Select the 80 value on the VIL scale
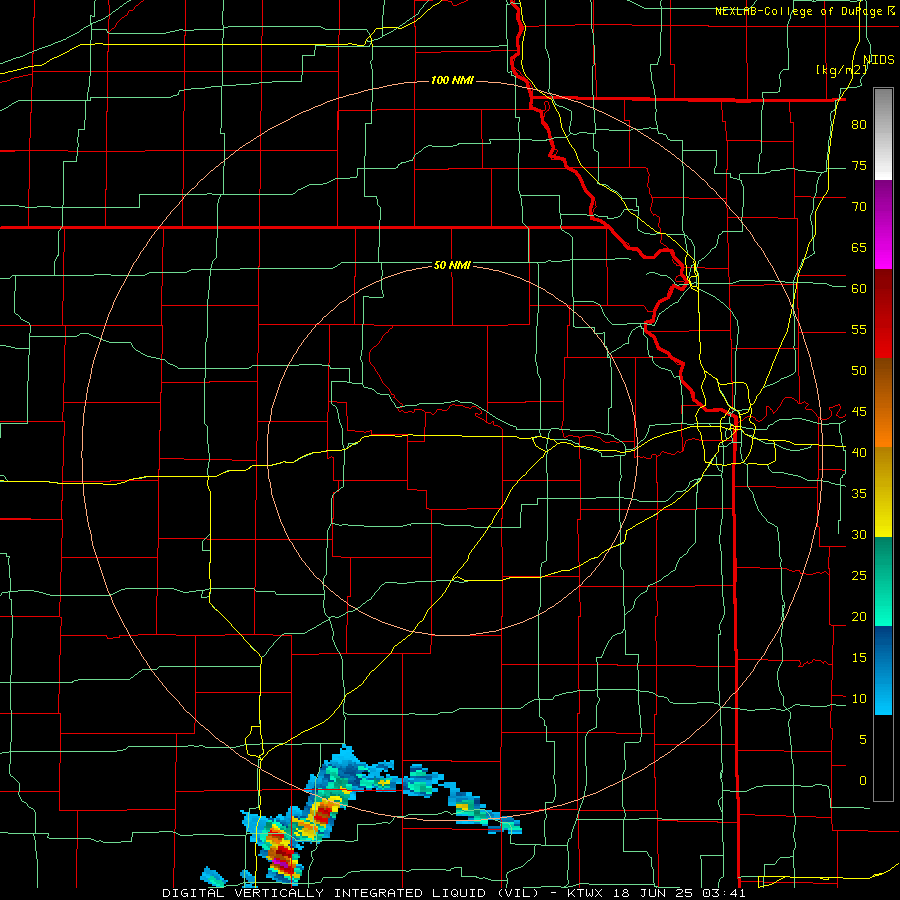 859,125
